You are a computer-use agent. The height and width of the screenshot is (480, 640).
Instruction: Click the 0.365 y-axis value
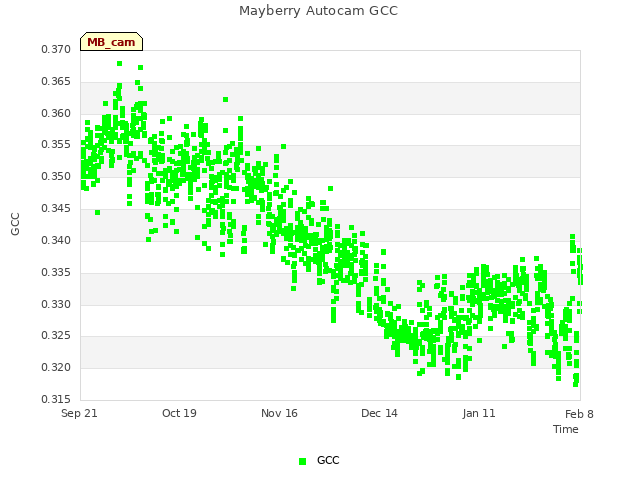click(56, 82)
